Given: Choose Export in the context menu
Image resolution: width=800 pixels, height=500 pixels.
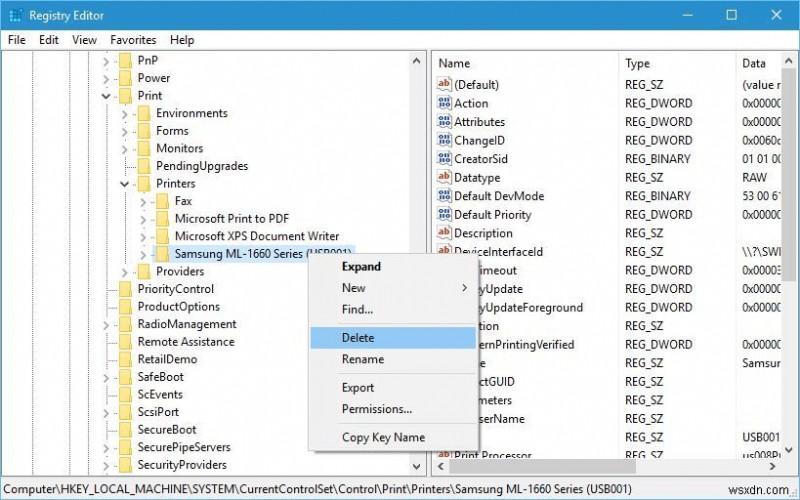Looking at the screenshot, I should tap(393, 388).
